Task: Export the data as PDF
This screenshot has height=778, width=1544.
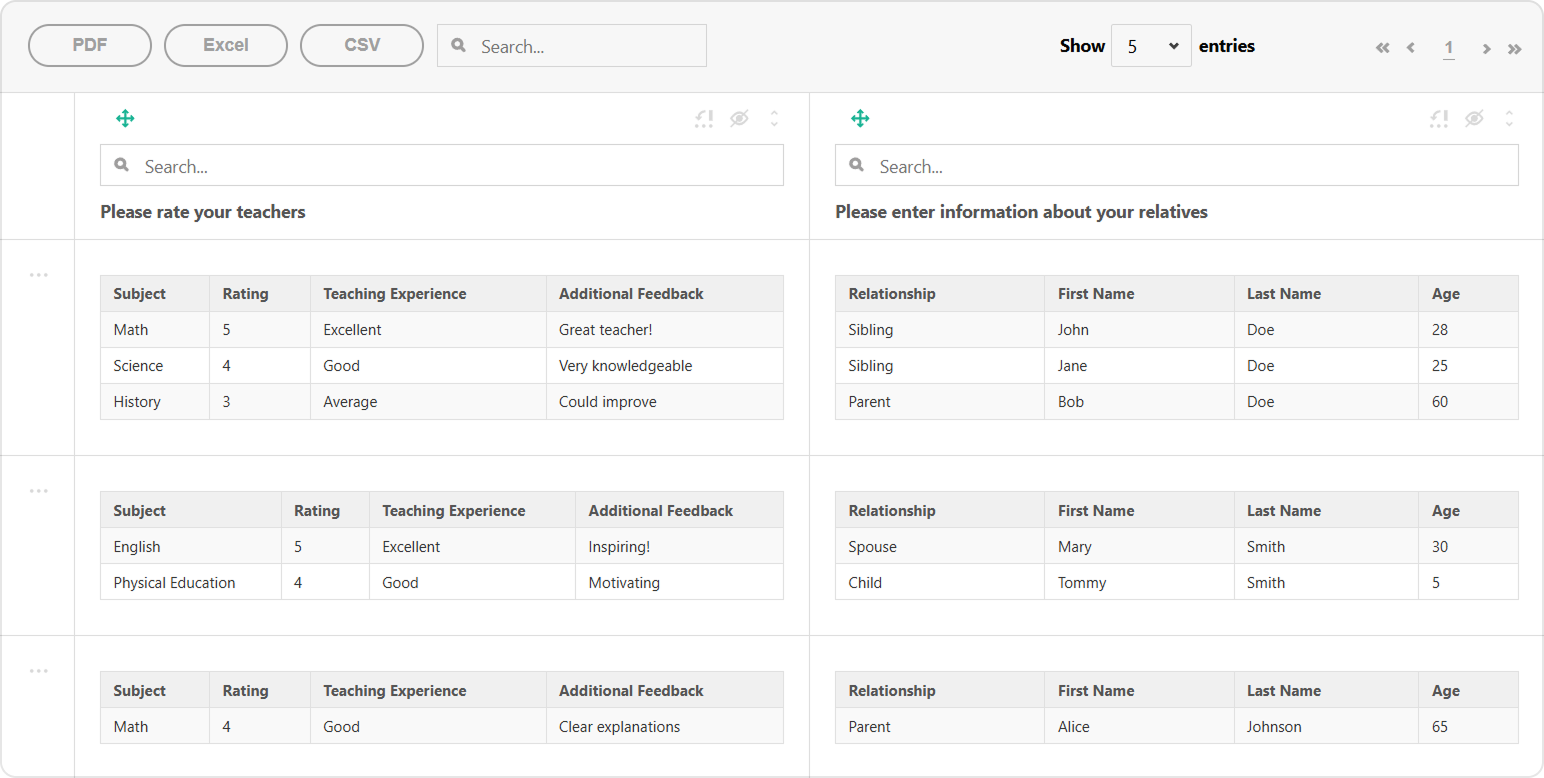Action: tap(90, 44)
